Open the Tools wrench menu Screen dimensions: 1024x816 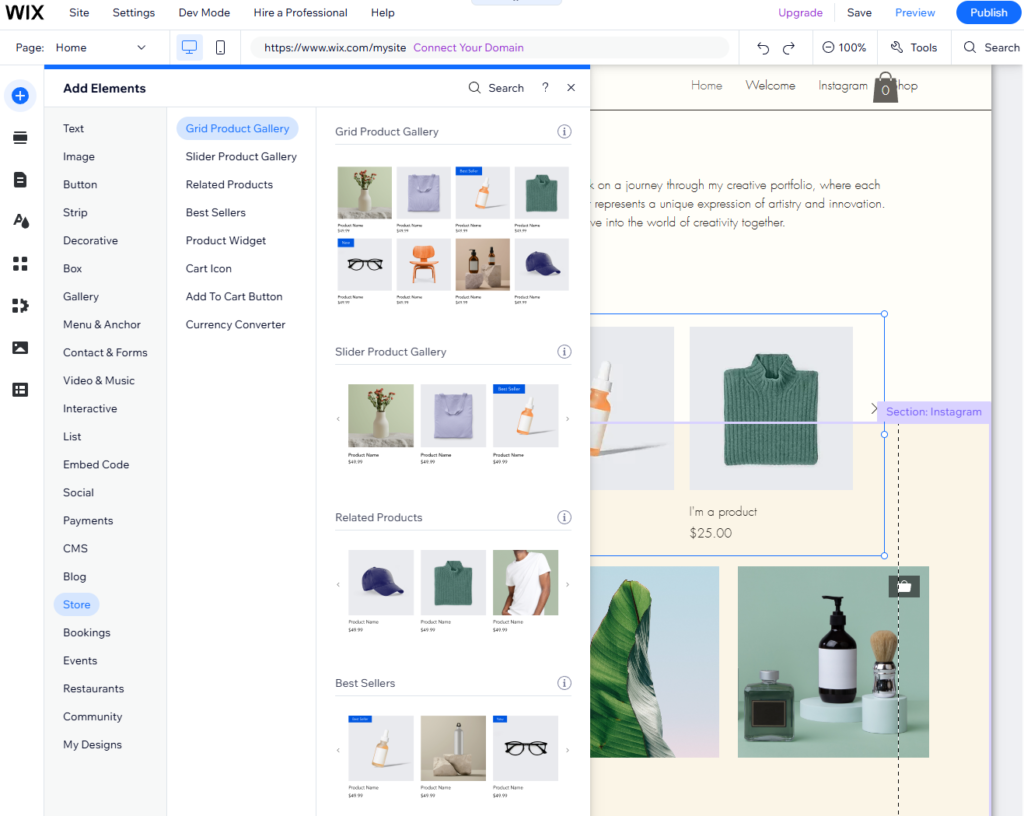click(x=913, y=47)
